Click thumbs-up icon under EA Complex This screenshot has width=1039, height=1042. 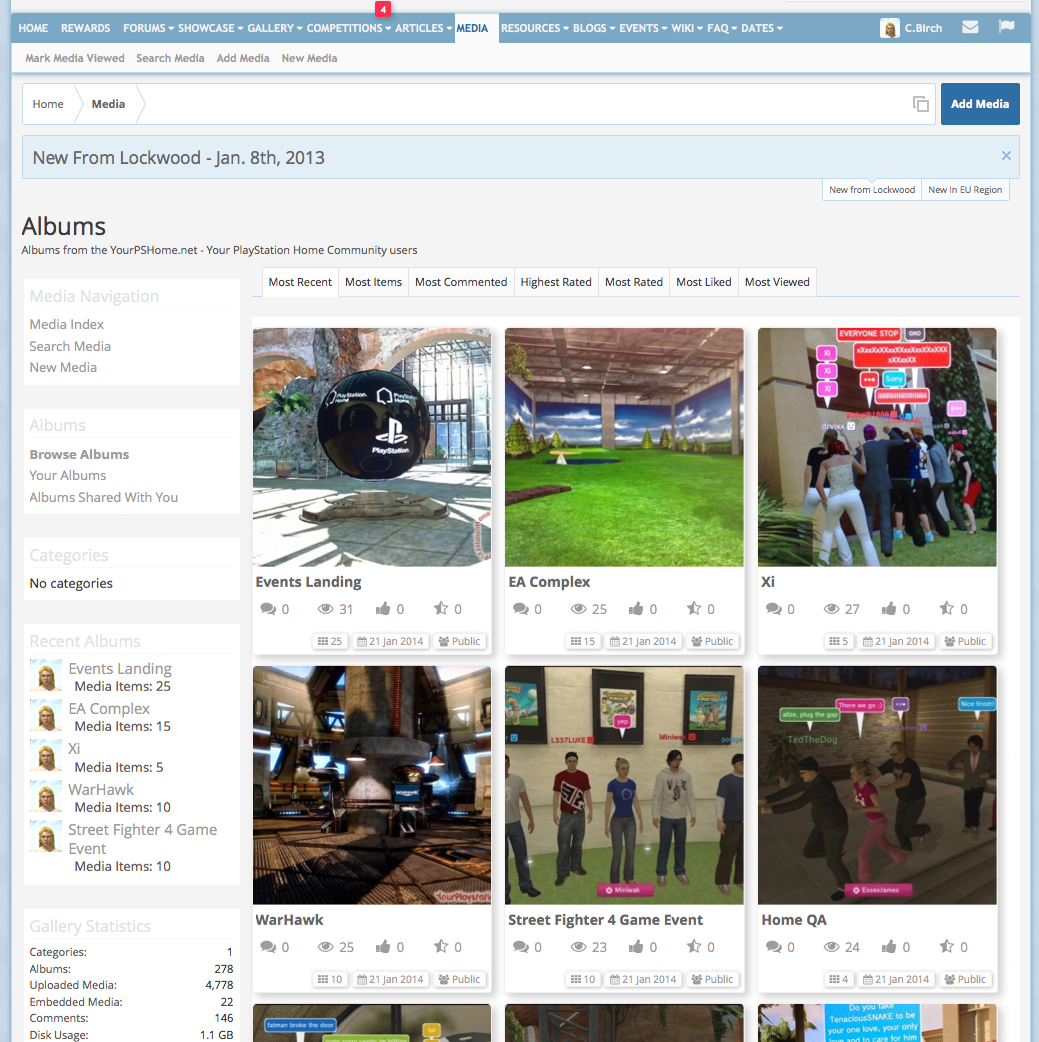636,609
